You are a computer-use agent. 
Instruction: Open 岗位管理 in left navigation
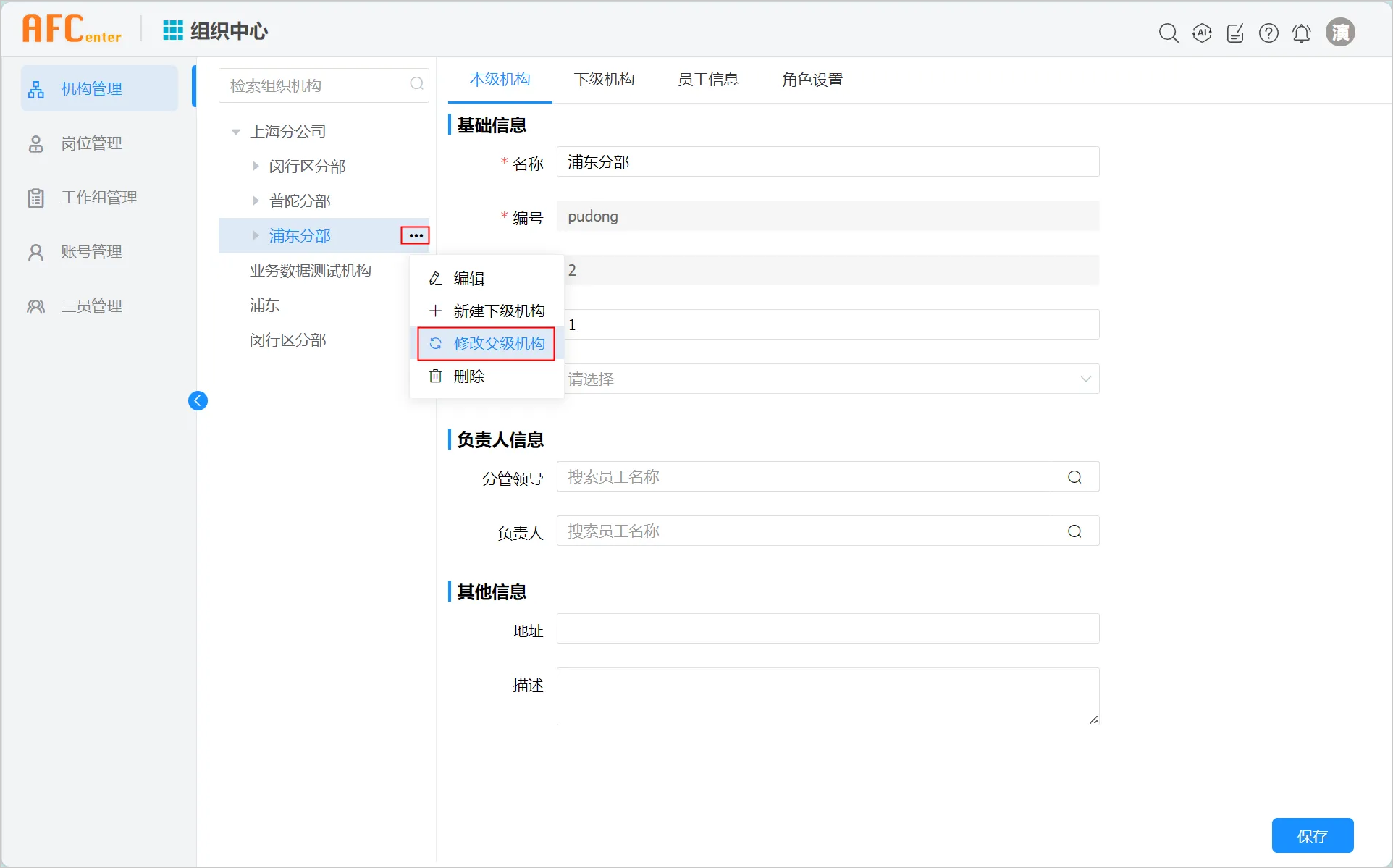(91, 143)
